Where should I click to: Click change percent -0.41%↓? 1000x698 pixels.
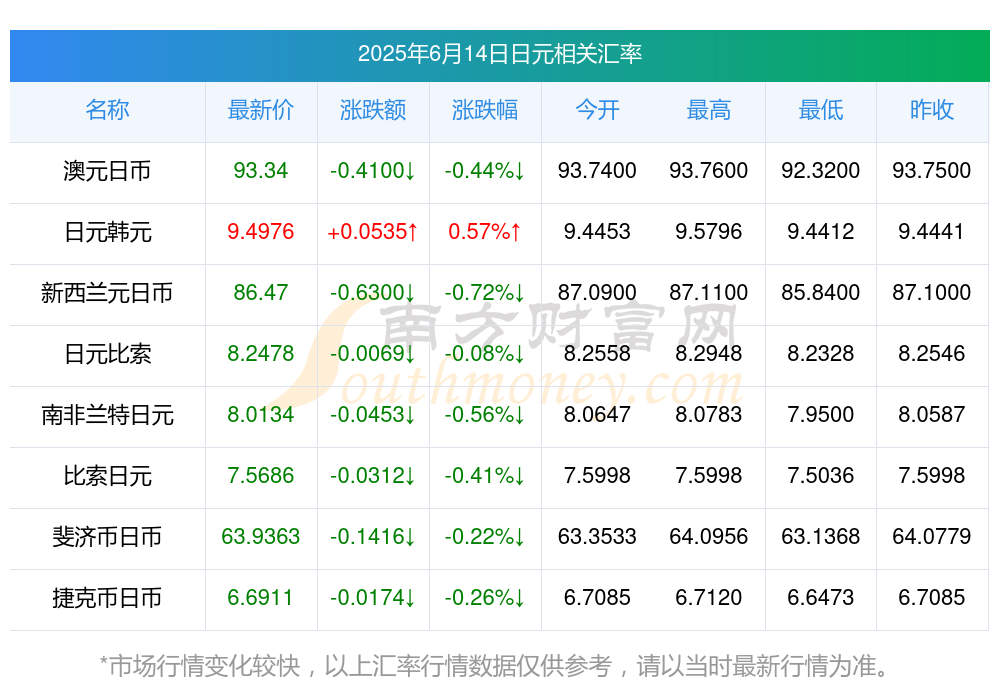[x=485, y=475]
